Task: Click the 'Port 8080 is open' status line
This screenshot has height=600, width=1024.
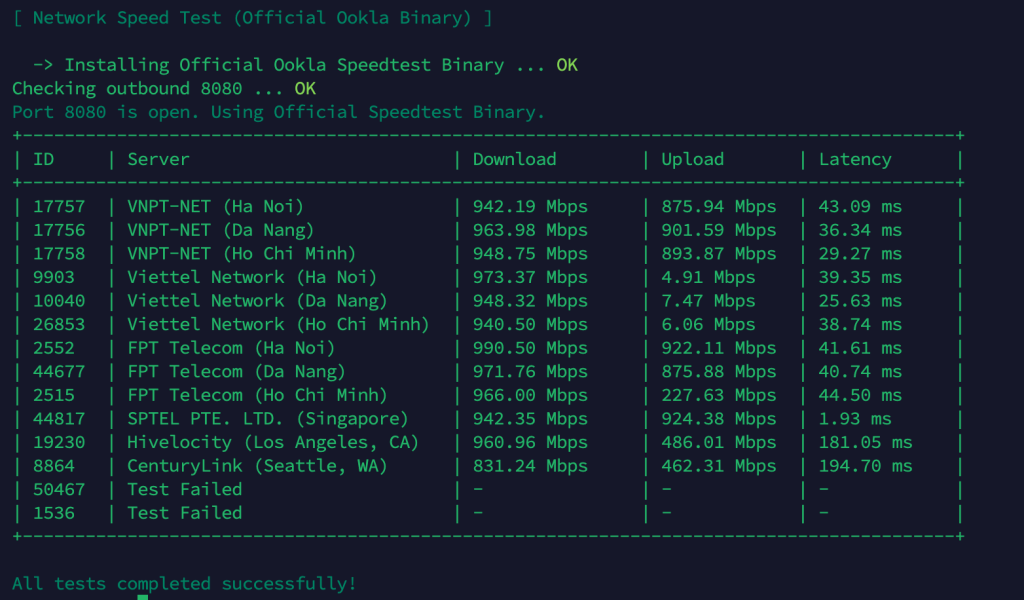Action: pyautogui.click(x=278, y=112)
